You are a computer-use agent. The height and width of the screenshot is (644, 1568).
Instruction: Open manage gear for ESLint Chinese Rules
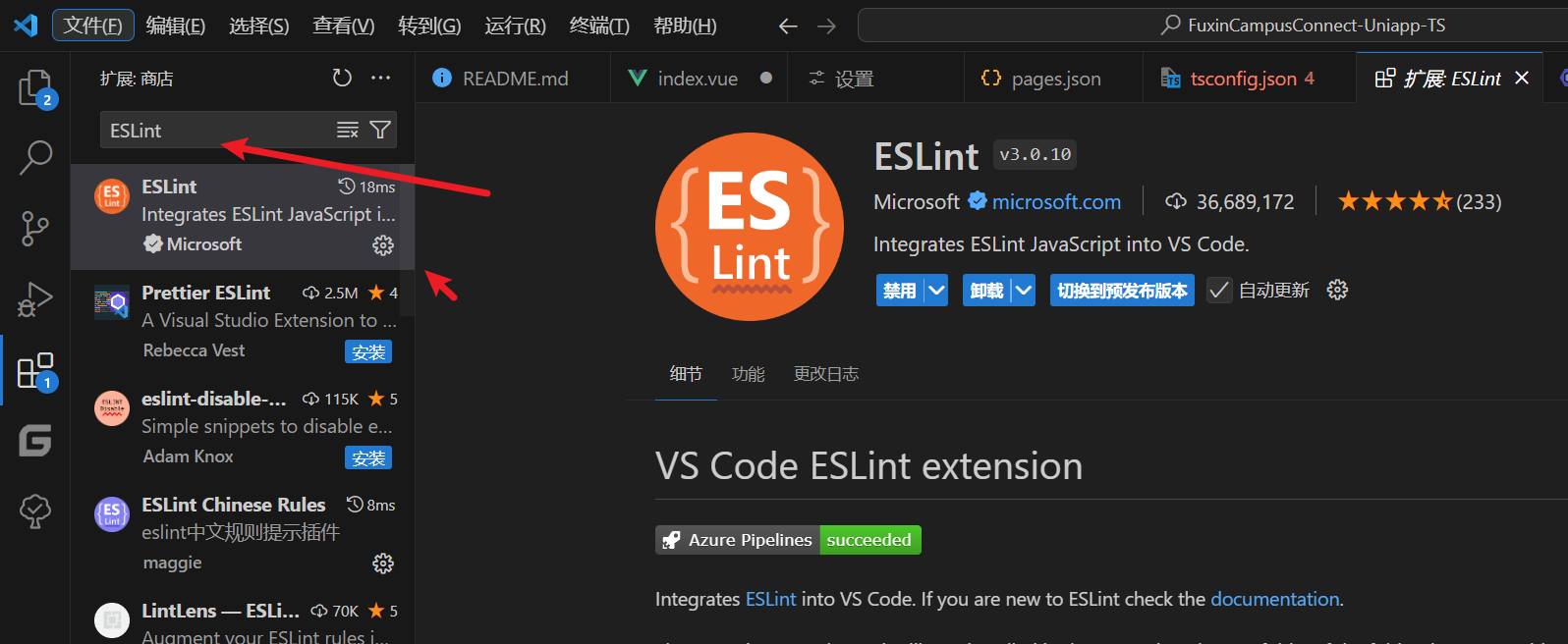coord(383,563)
